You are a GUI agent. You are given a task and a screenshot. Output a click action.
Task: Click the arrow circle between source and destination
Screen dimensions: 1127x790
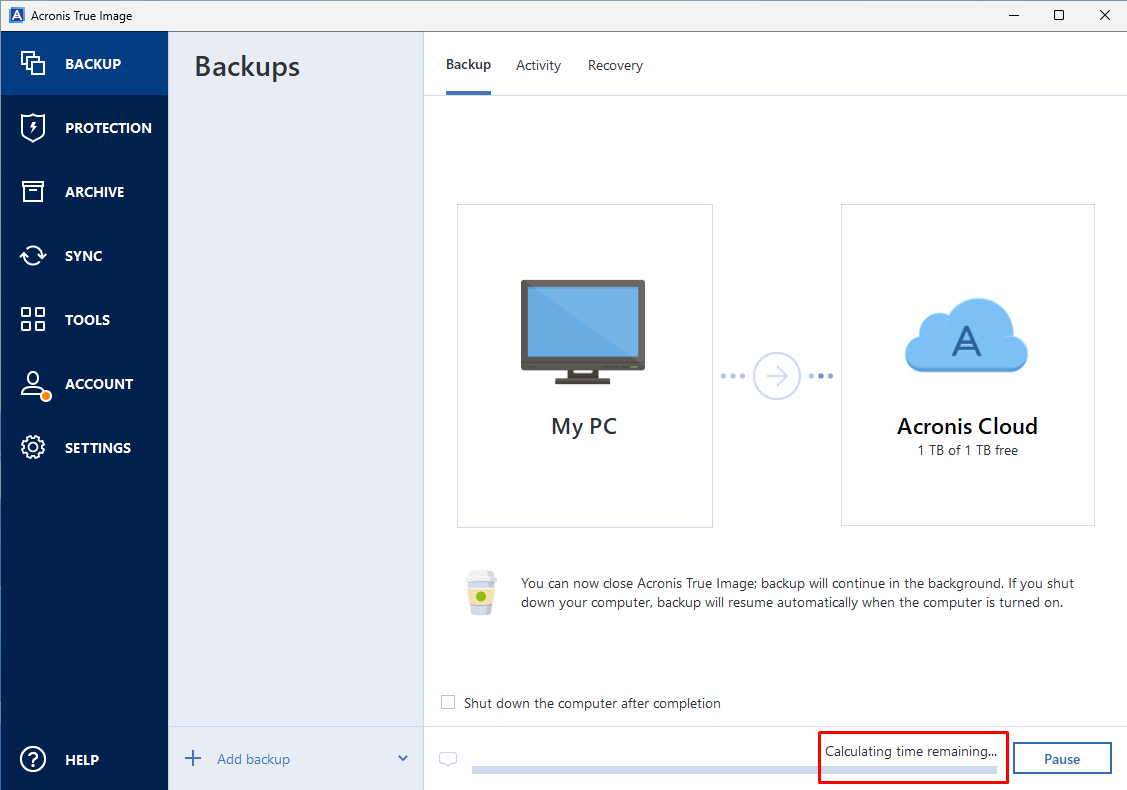coord(776,376)
